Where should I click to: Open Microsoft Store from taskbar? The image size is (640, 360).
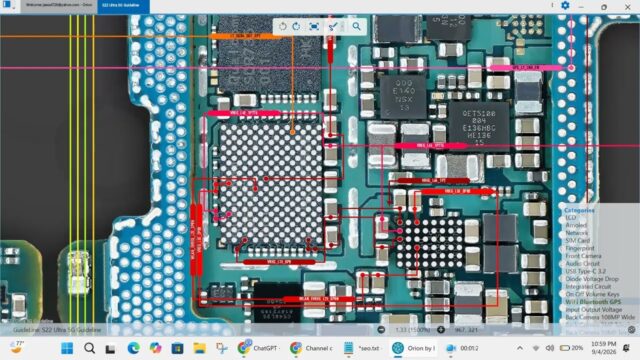[x=177, y=348]
